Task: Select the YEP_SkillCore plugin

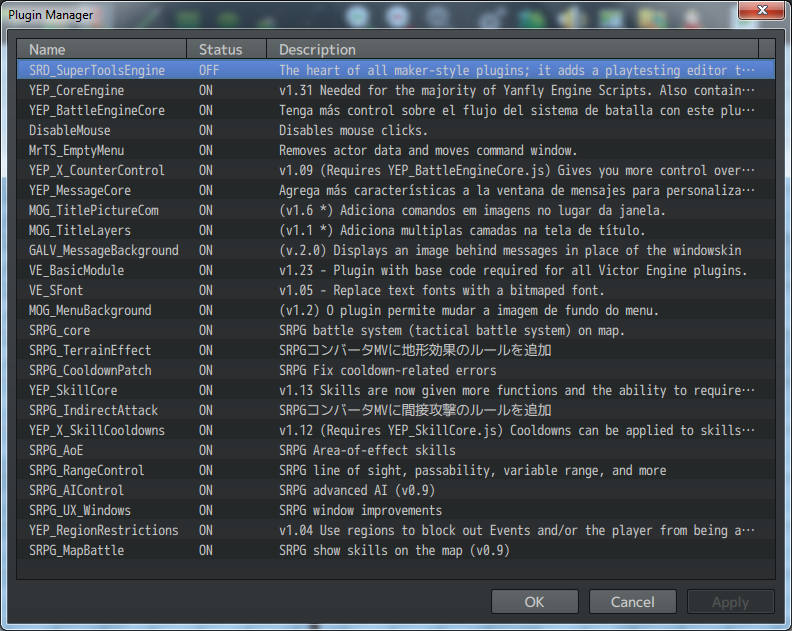Action: [396, 391]
